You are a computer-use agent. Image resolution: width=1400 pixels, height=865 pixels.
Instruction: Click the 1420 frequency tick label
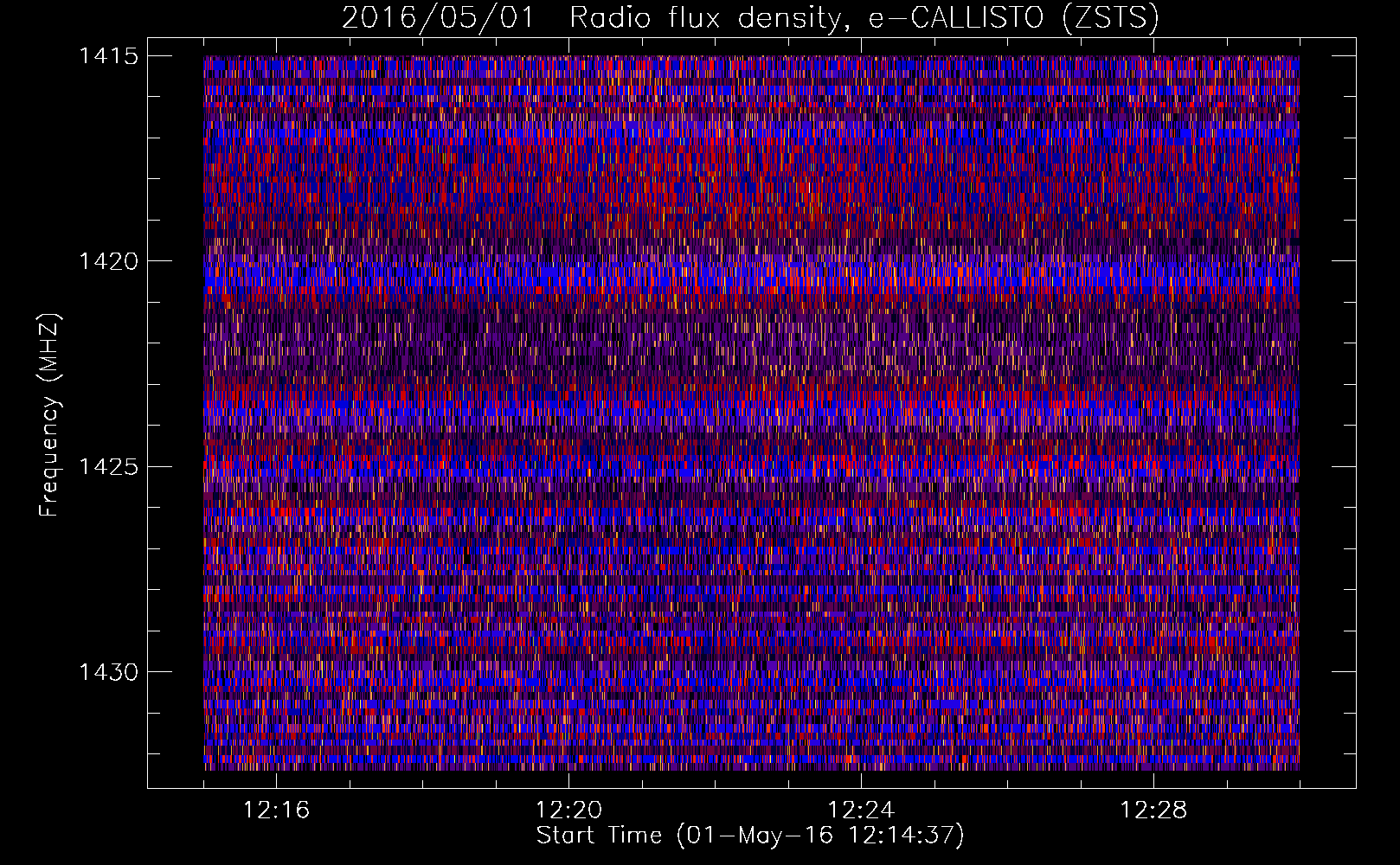tap(108, 261)
